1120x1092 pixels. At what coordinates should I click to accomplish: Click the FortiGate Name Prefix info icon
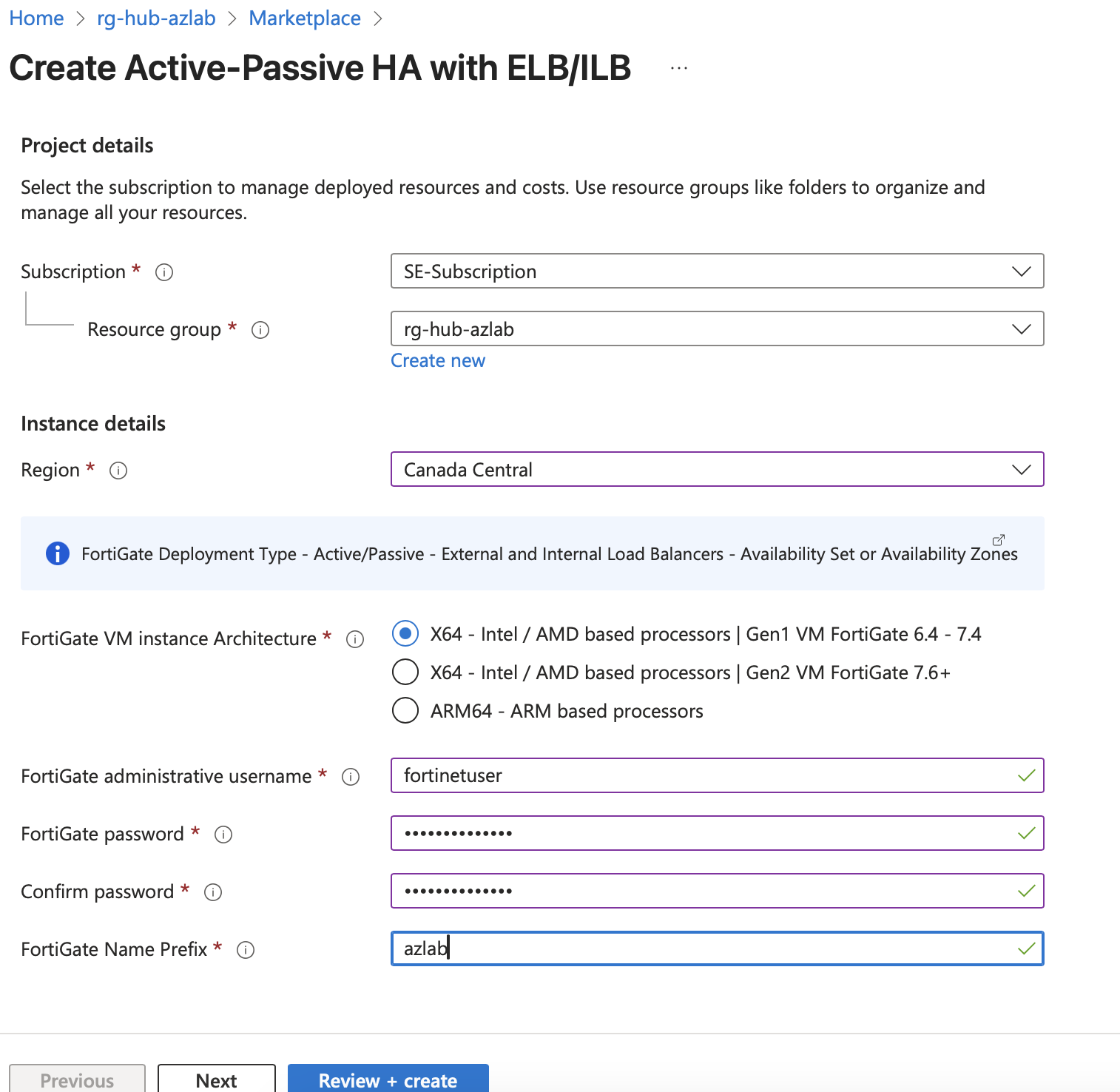(246, 950)
